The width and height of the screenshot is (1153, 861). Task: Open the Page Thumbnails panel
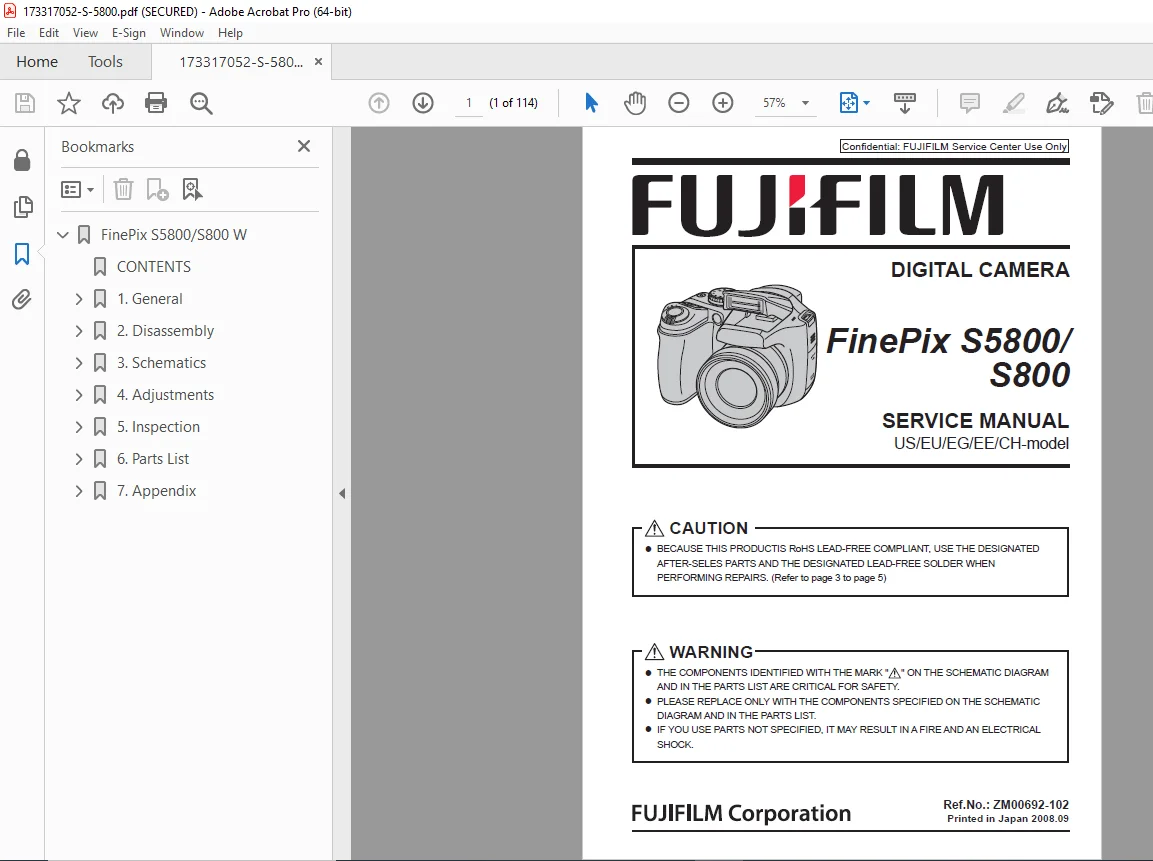(x=23, y=207)
